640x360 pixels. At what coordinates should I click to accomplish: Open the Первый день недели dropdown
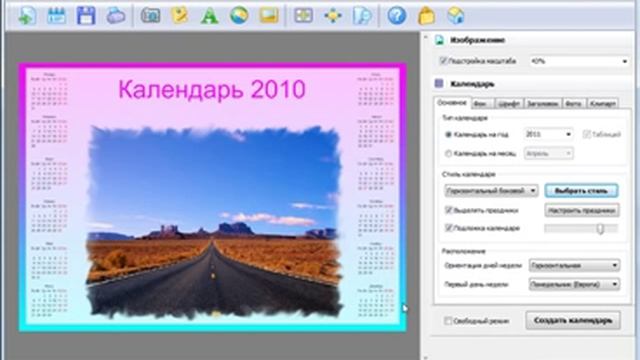click(574, 284)
